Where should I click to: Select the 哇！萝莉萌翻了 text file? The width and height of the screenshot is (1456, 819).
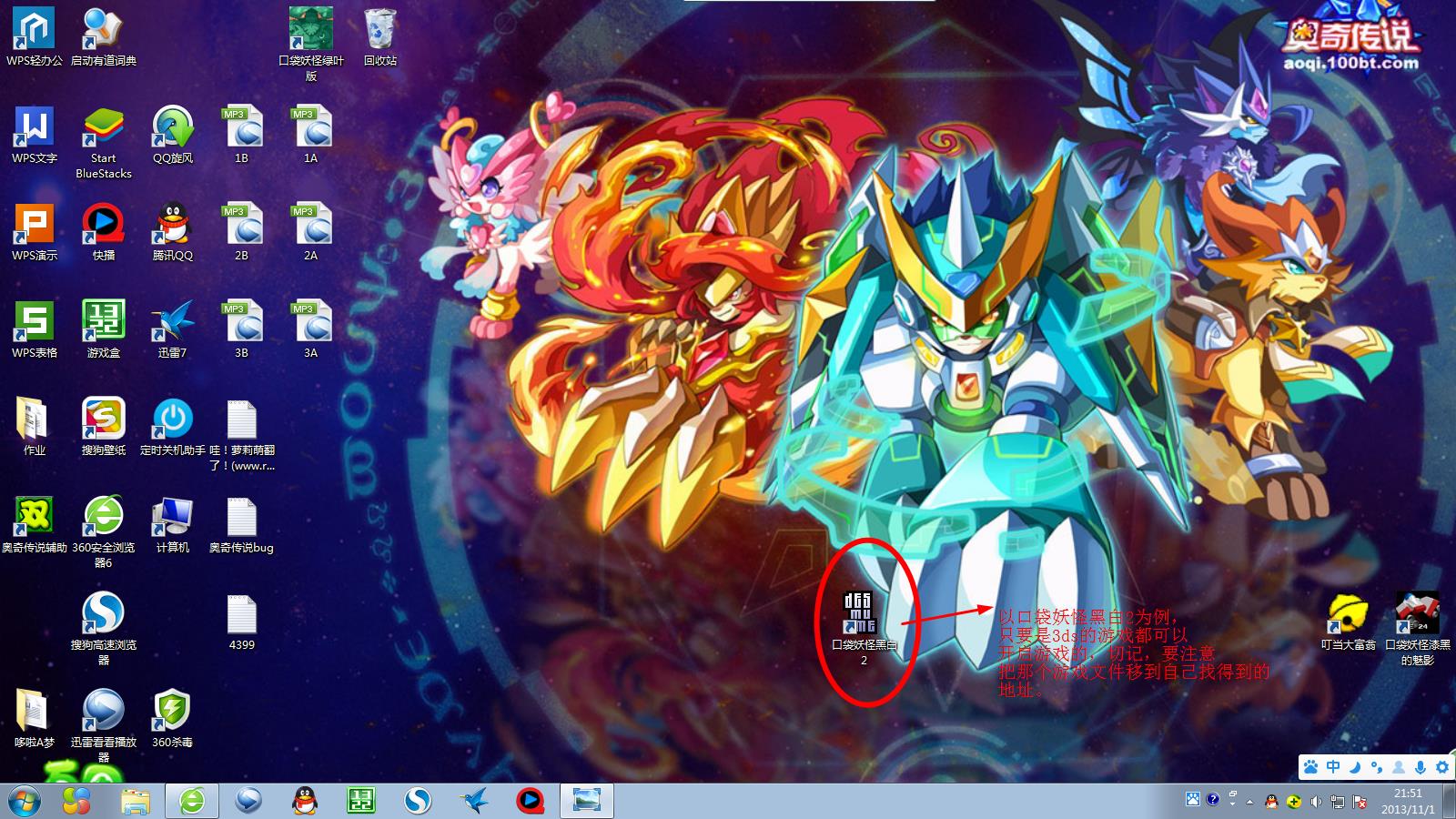click(x=242, y=435)
